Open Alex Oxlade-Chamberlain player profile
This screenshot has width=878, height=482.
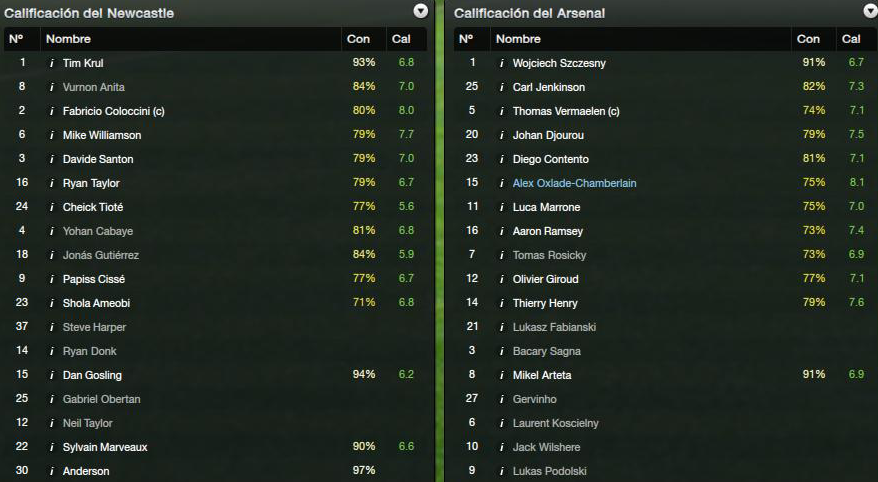[575, 183]
